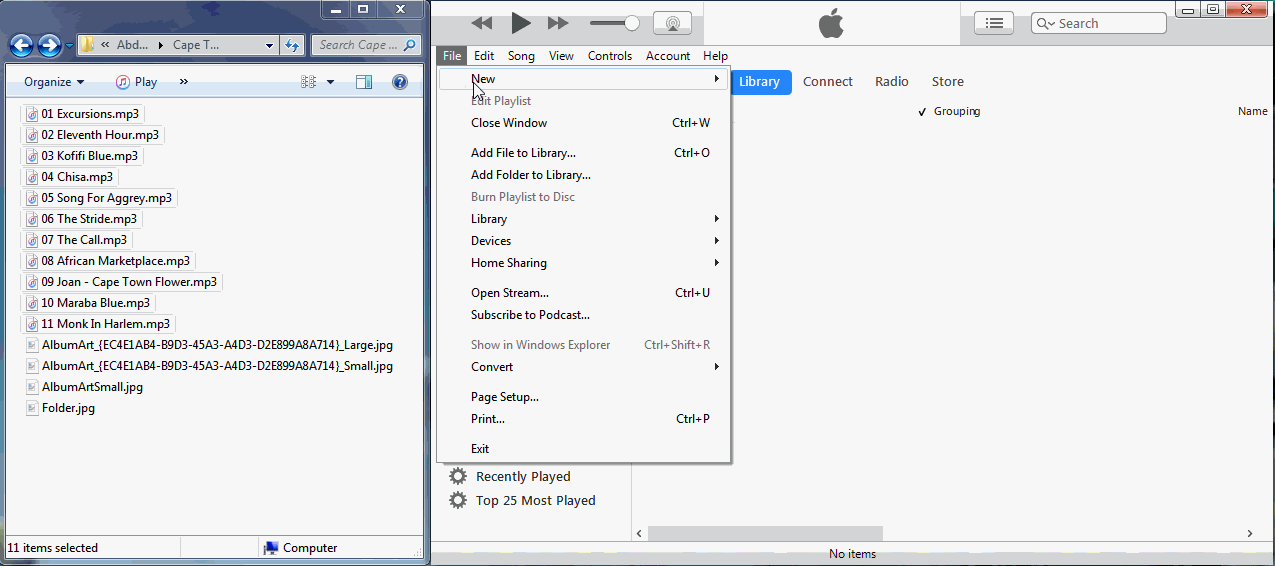1275x566 pixels.
Task: Click the AlbumArtSmall.jpg image icon
Action: pyautogui.click(x=32, y=387)
